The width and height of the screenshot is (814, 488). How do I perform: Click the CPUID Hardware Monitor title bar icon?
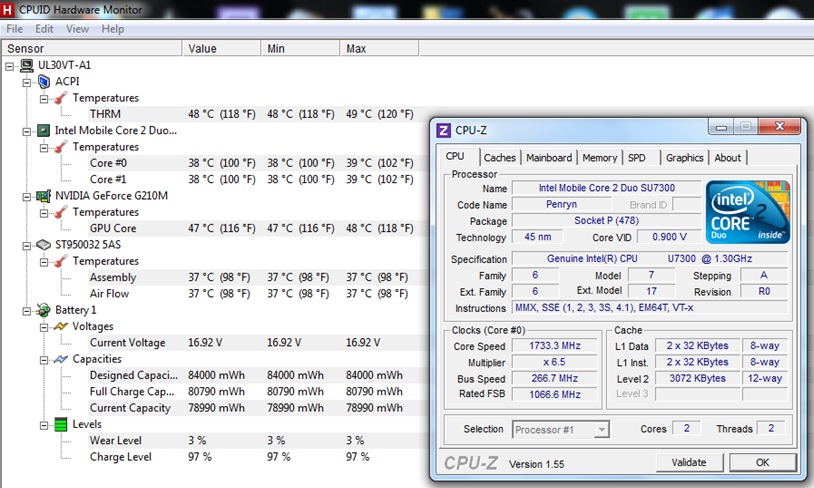[7, 9]
